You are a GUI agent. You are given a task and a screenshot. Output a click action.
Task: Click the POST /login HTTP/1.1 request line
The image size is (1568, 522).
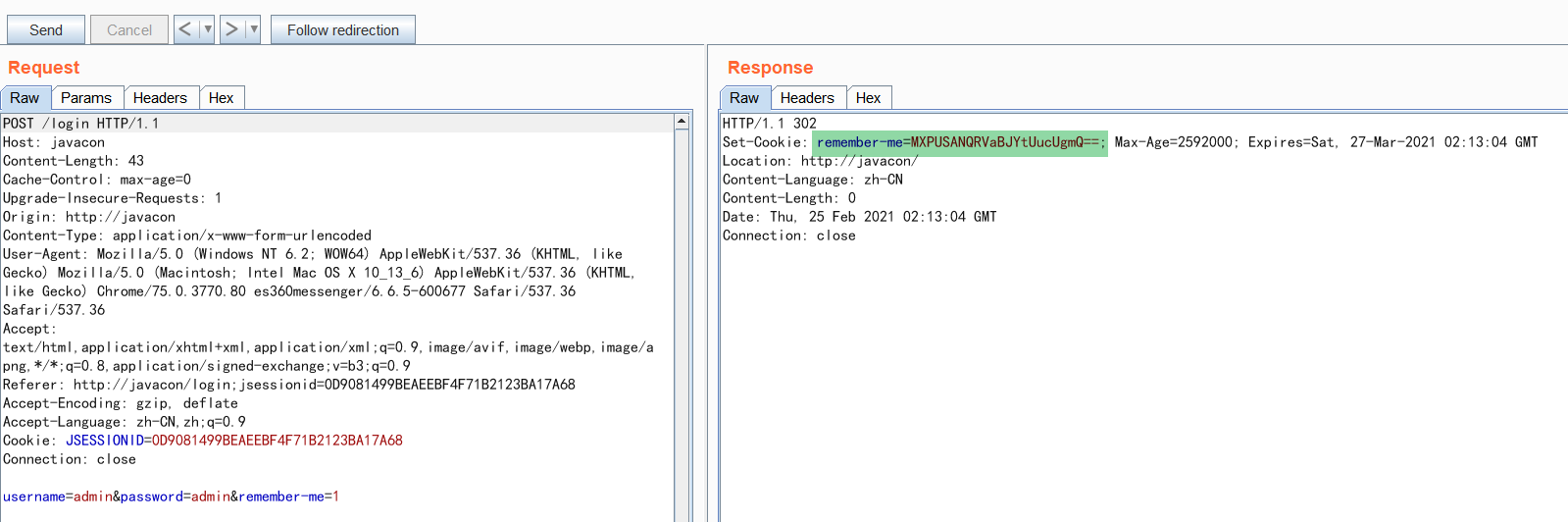click(x=81, y=124)
